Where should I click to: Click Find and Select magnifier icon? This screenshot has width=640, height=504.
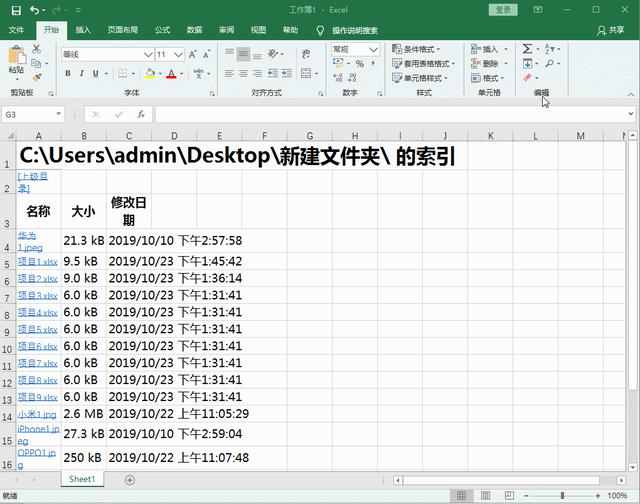click(549, 64)
